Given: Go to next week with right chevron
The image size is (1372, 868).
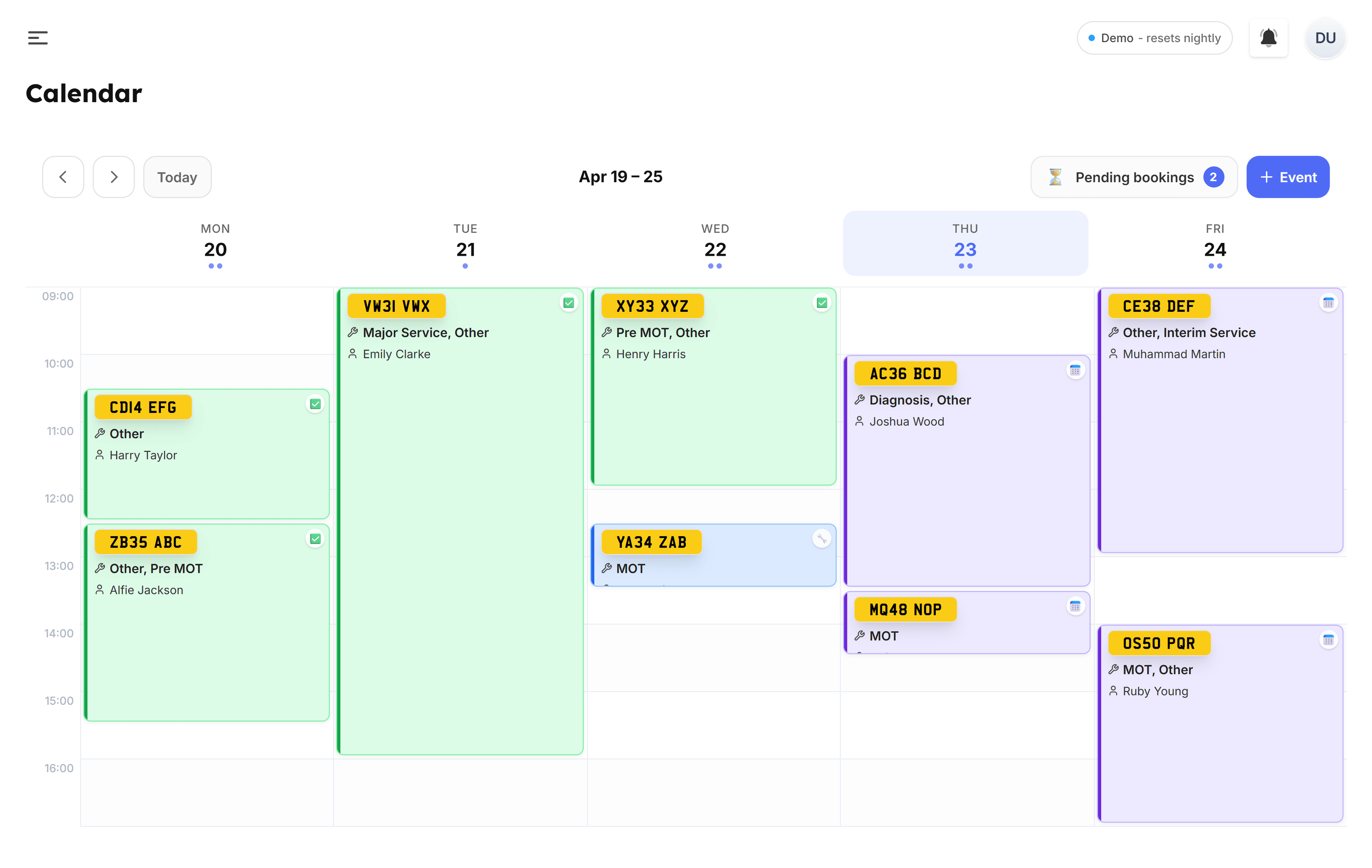Looking at the screenshot, I should tap(113, 176).
